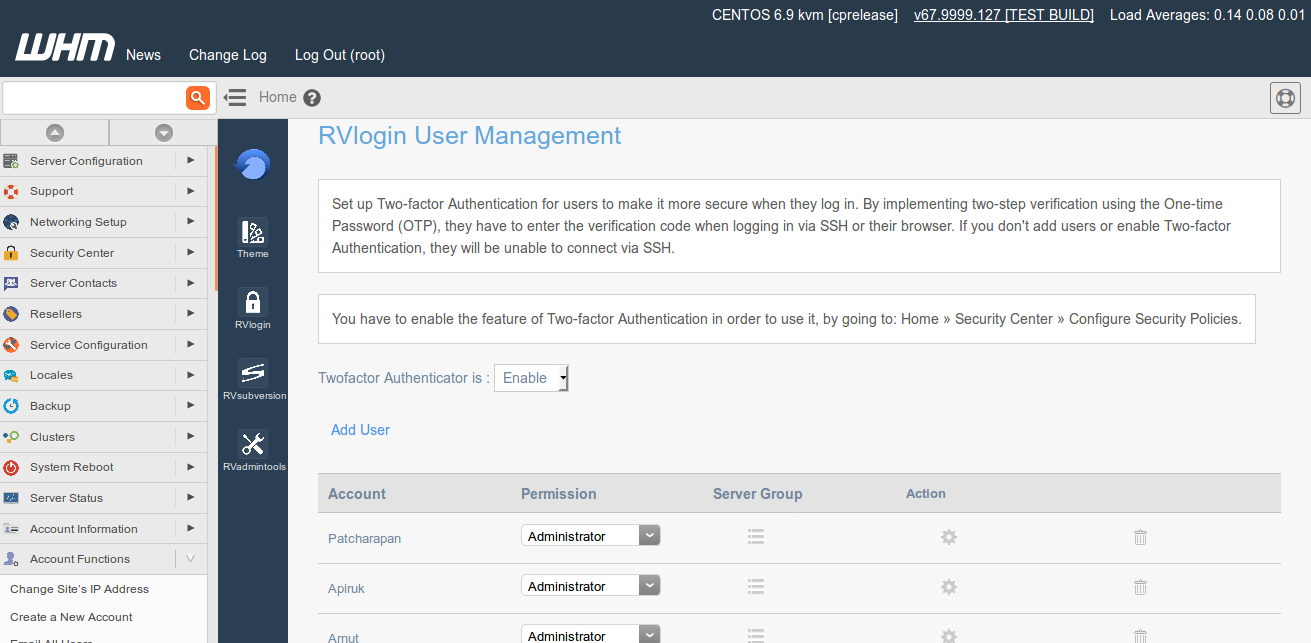The image size is (1311, 643).
Task: Click the orange search magnifier button
Action: [198, 97]
